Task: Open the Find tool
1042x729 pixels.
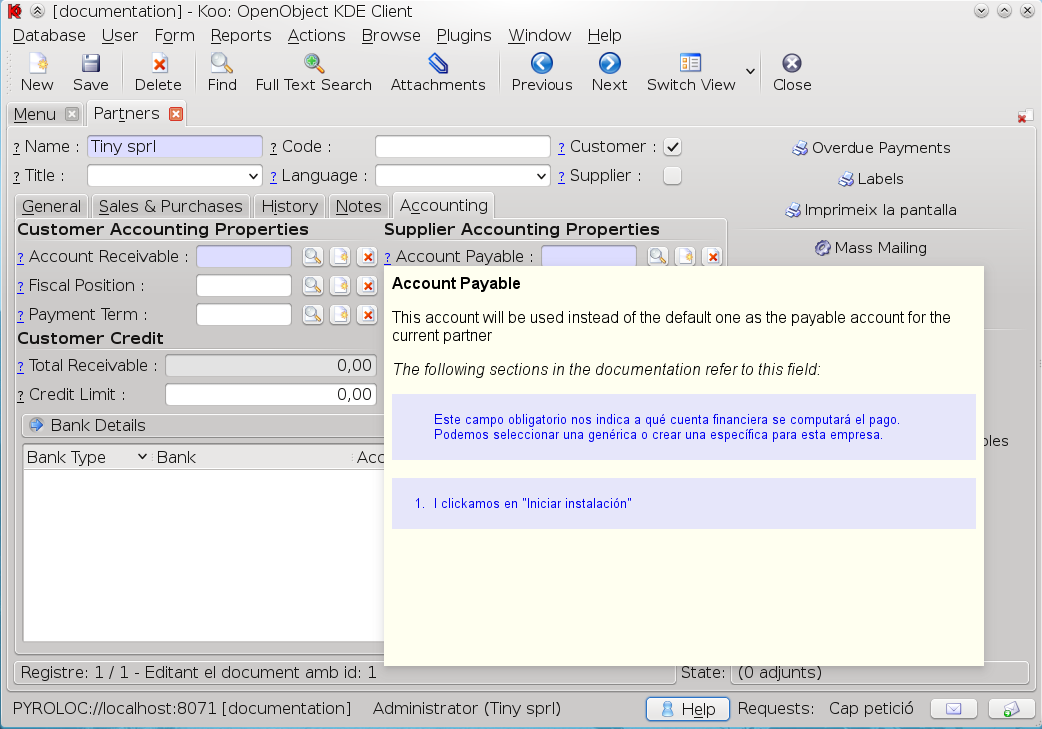Action: point(221,72)
